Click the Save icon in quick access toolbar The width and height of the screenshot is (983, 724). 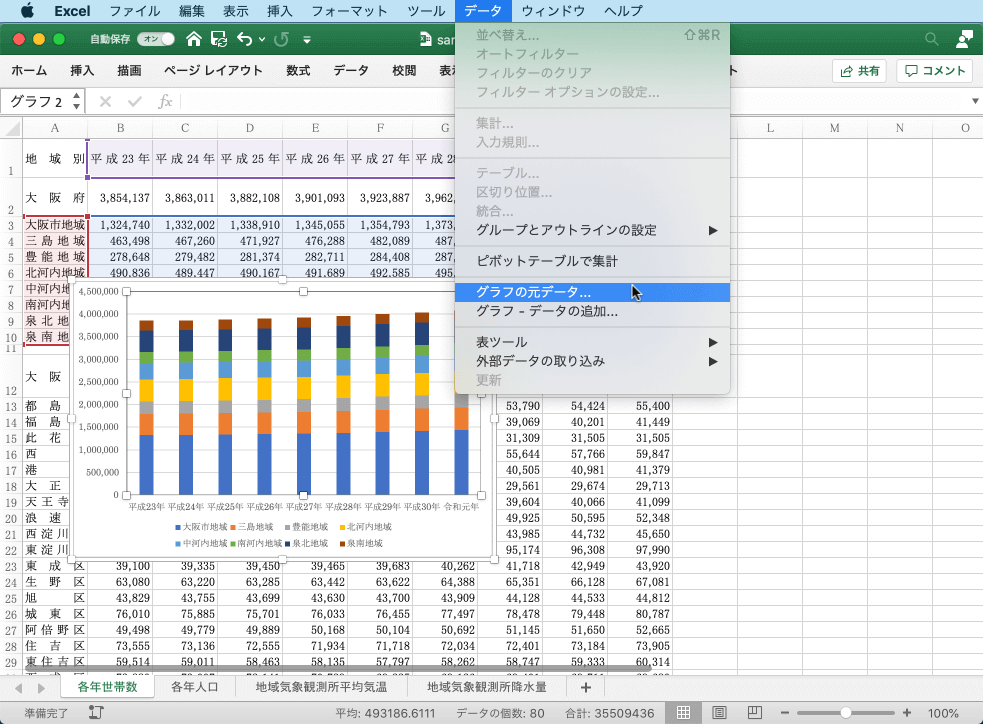tap(217, 39)
